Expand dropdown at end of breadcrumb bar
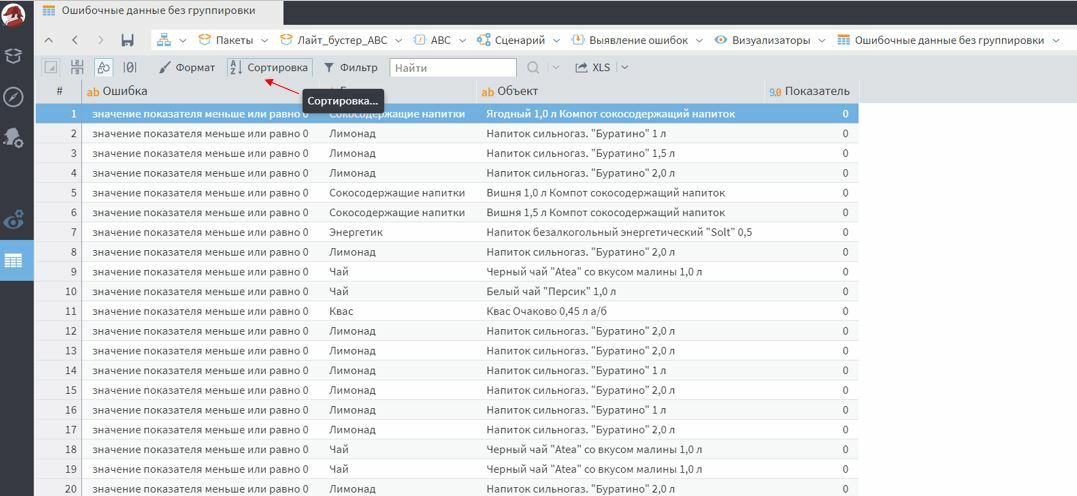The width and height of the screenshot is (1077, 496). pyautogui.click(x=1056, y=40)
